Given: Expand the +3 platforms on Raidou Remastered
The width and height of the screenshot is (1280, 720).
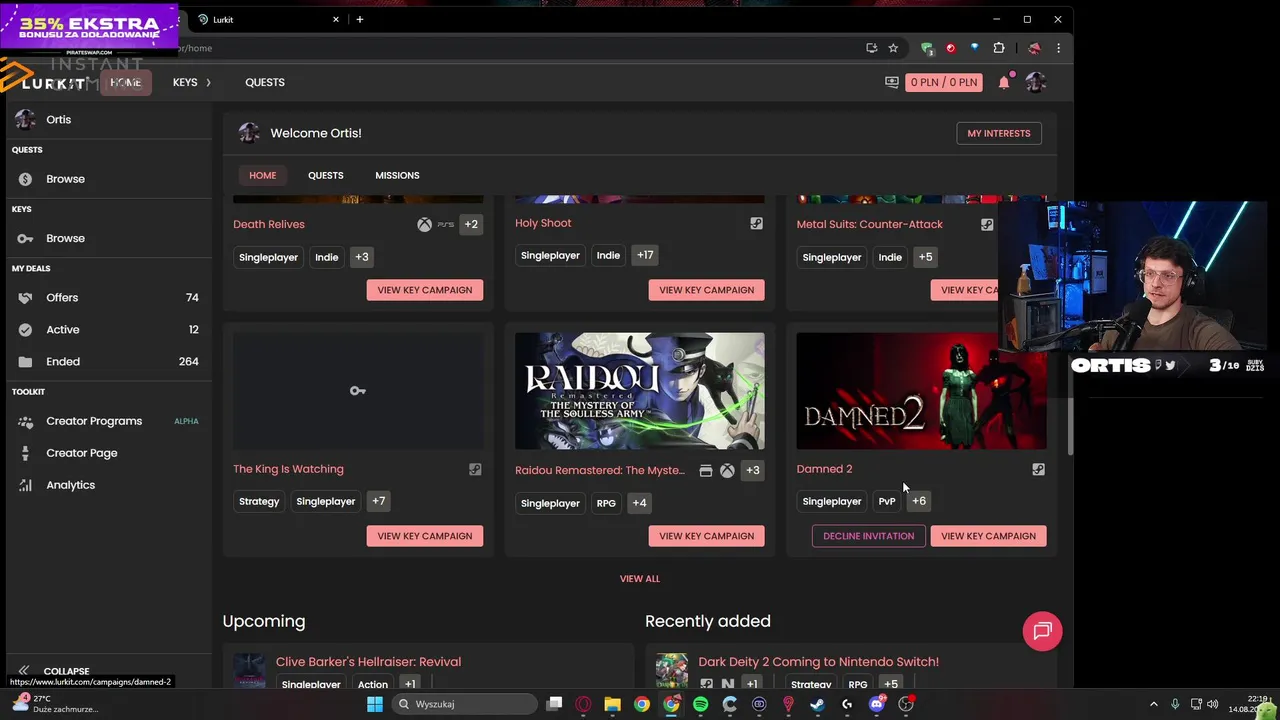Looking at the screenshot, I should coord(752,470).
